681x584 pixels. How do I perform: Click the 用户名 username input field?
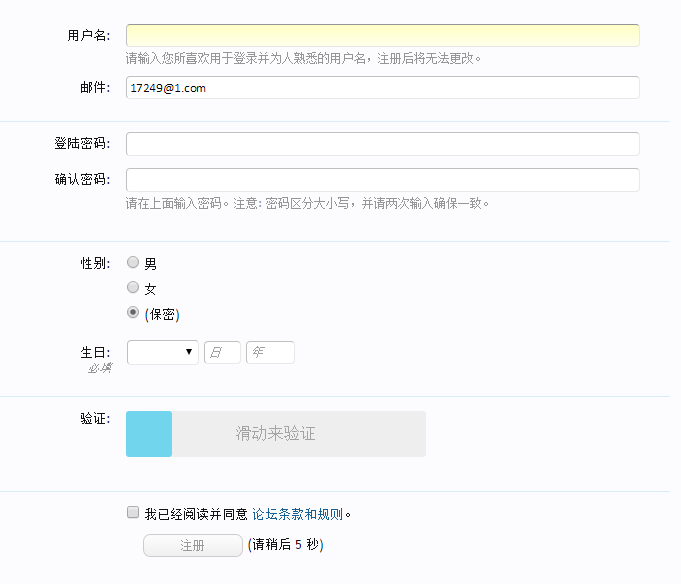tap(382, 36)
